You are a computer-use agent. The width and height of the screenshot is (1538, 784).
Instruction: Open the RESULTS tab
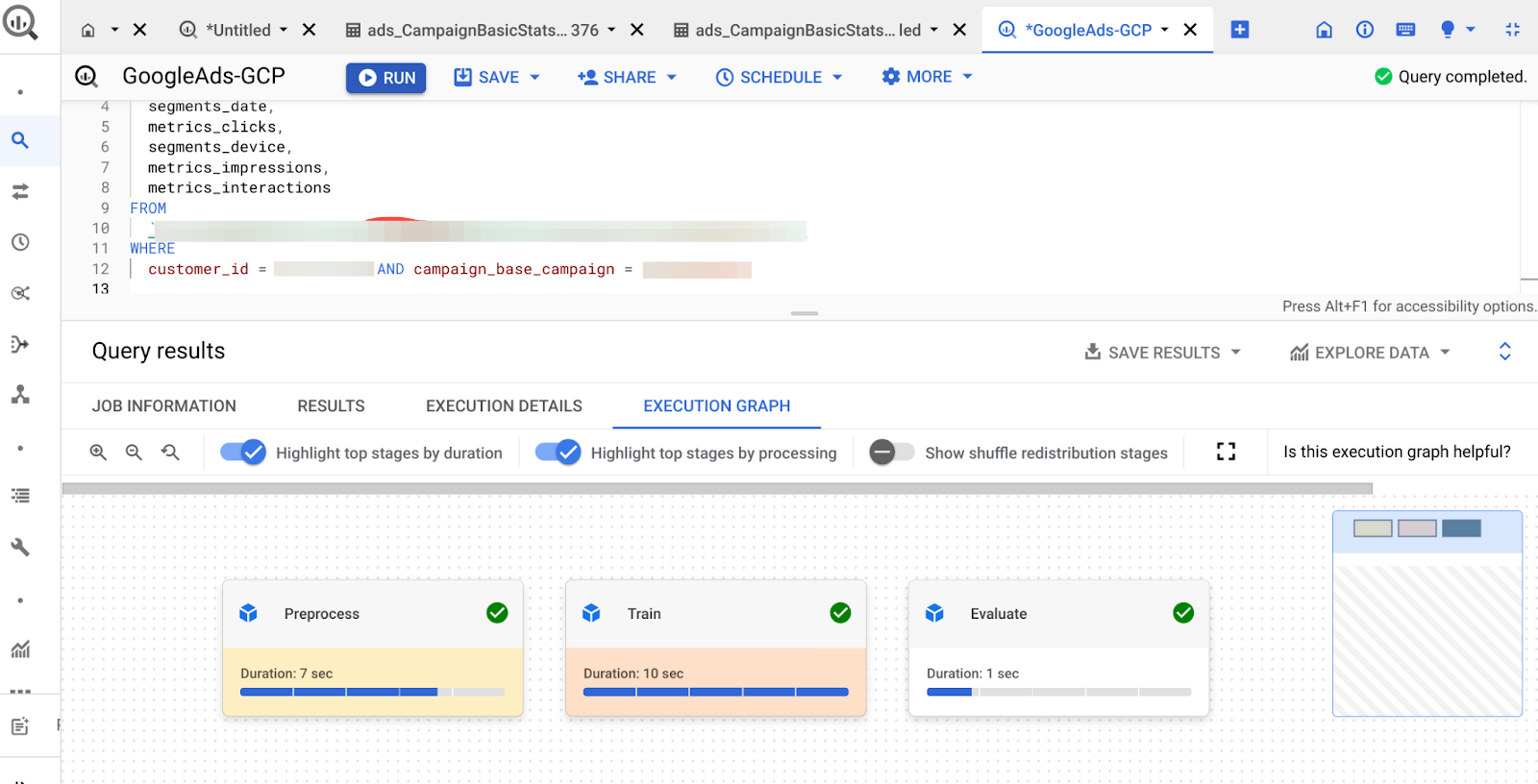pos(331,406)
